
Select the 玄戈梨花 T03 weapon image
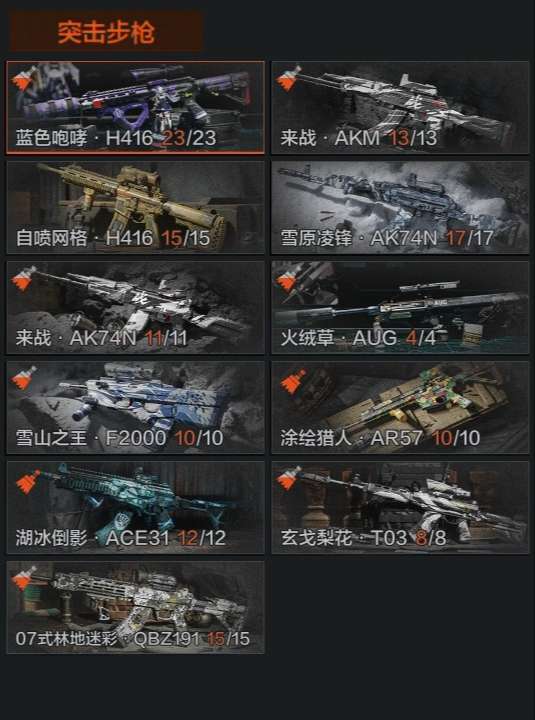(x=411, y=501)
